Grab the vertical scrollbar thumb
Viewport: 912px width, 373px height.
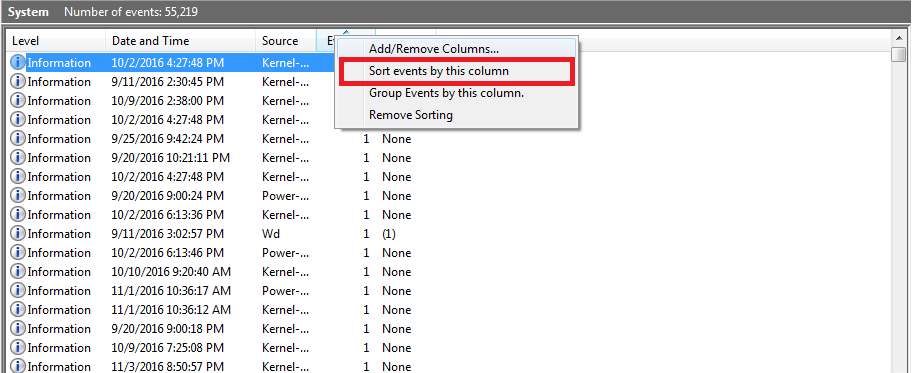tap(899, 55)
